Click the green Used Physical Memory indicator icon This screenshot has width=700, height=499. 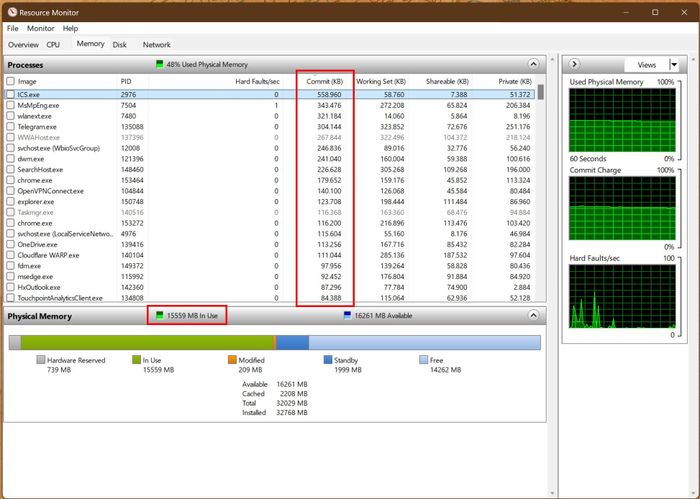(159, 65)
